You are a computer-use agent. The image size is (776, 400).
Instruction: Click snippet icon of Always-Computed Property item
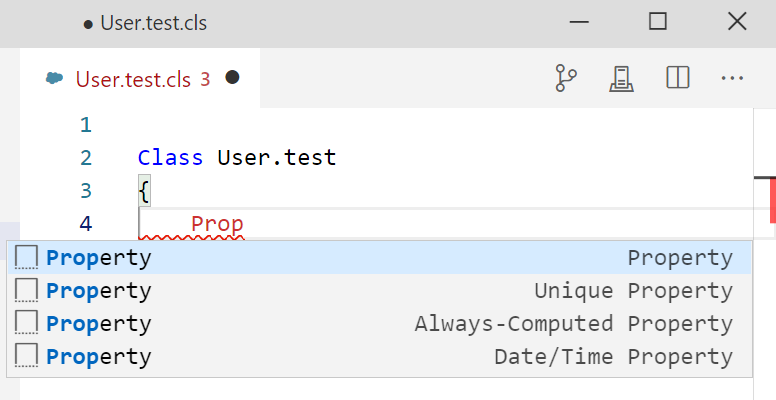[27, 324]
